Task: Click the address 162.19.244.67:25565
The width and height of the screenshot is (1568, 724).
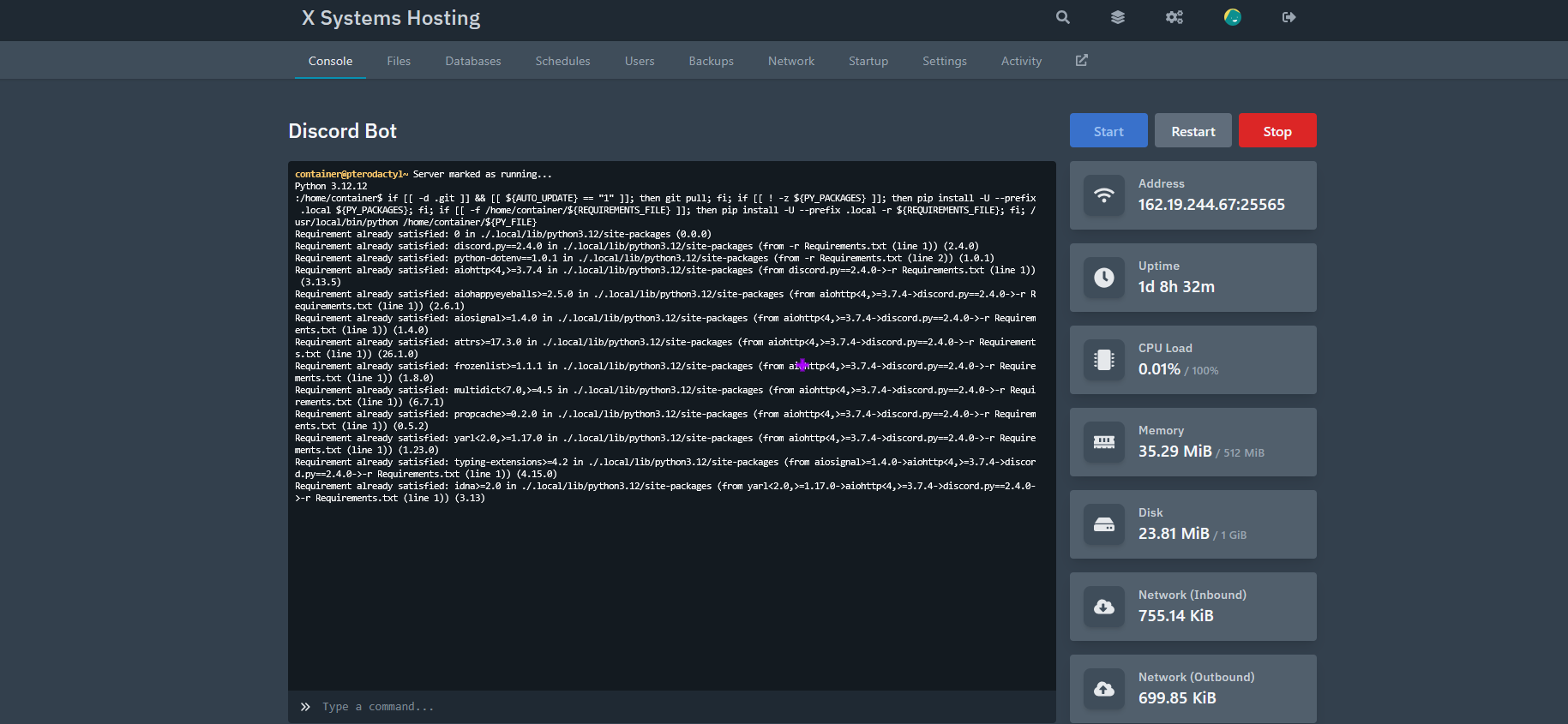Action: click(x=1211, y=205)
